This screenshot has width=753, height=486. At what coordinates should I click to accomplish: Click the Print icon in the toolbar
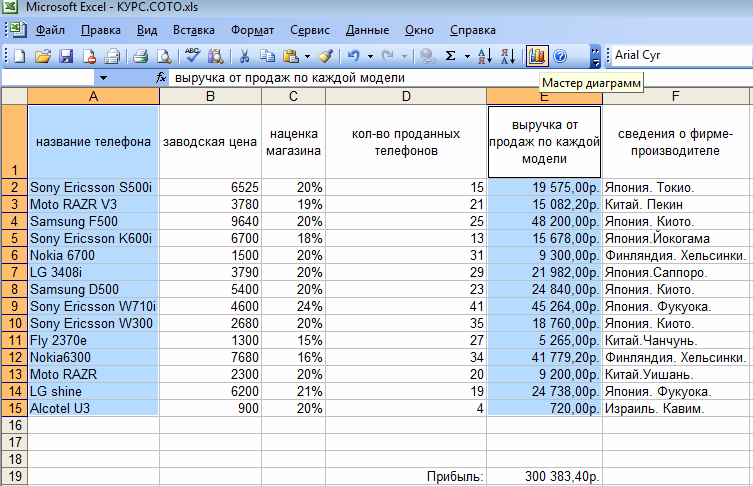pyautogui.click(x=141, y=56)
